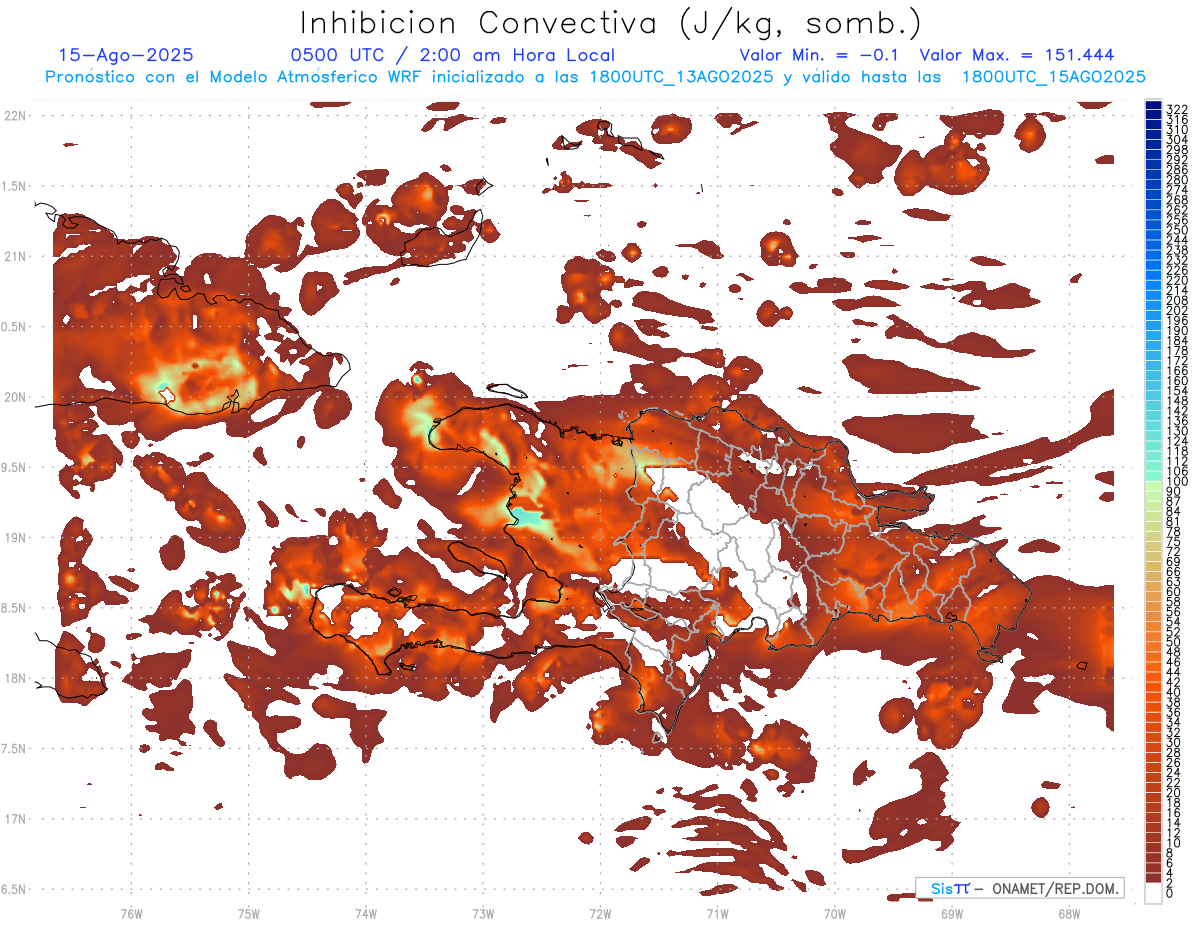Click the '0500 UTC / 2:00 am Hora Local' text
1200x927 pixels.
tap(453, 55)
